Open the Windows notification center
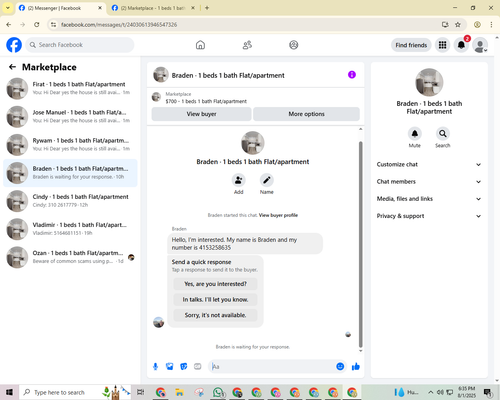Image resolution: width=500 pixels, height=400 pixels. pyautogui.click(x=488, y=392)
